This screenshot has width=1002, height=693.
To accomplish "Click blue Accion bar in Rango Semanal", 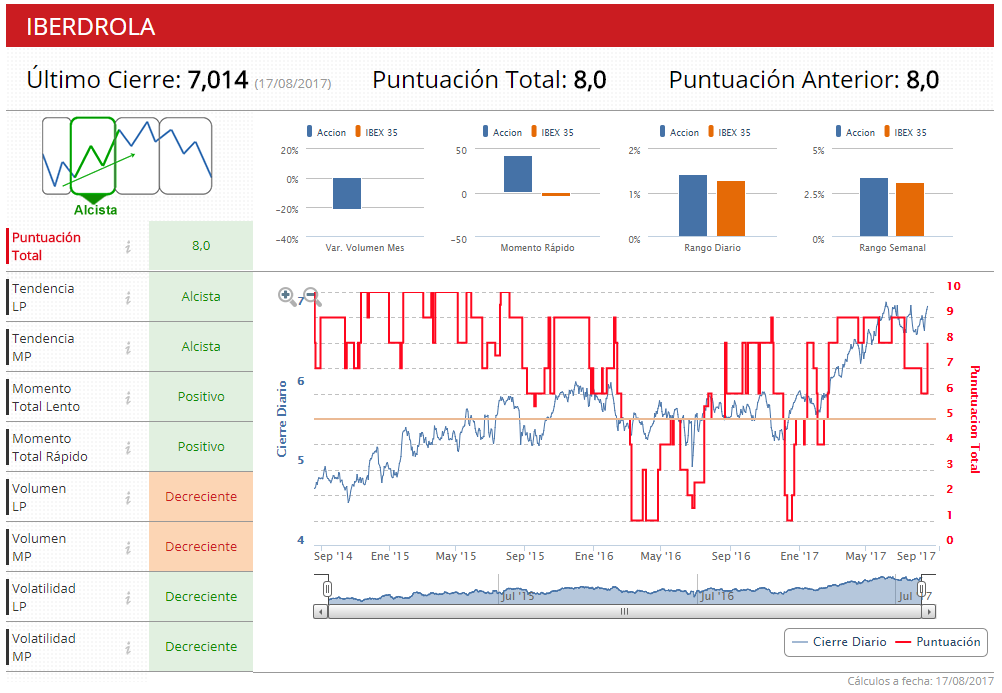I will click(874, 207).
